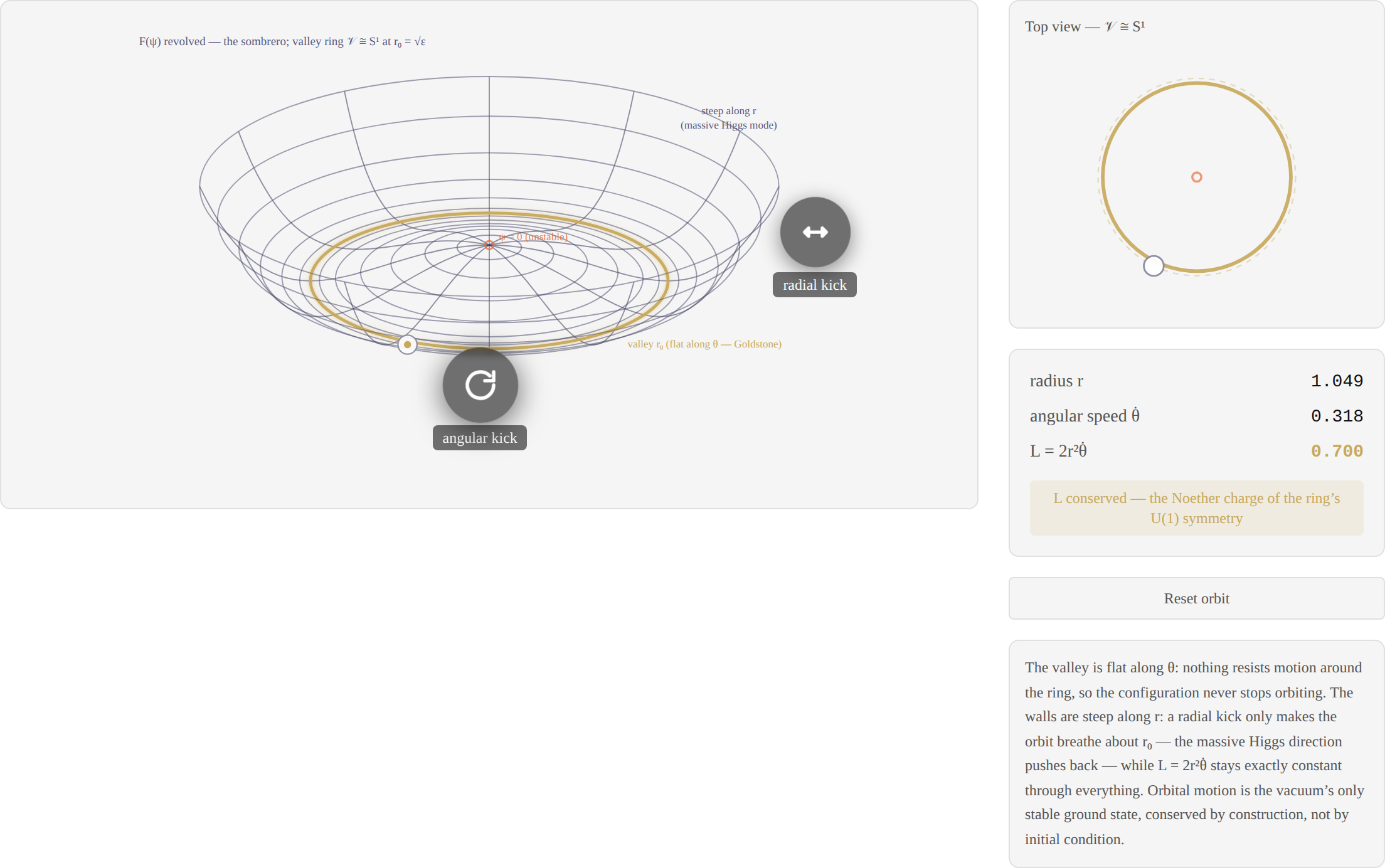
Task: Click the 'Top view' panel heading
Action: tap(1085, 26)
